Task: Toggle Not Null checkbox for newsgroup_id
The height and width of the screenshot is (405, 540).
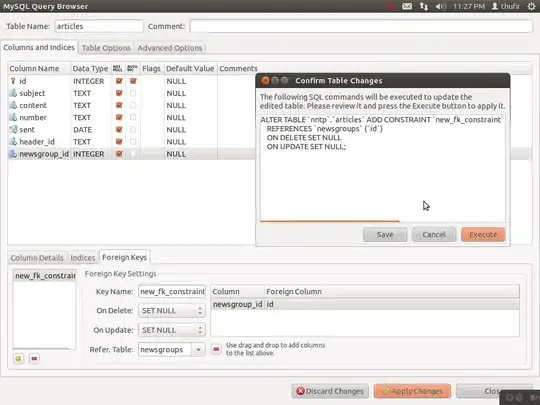Action: coord(119,154)
